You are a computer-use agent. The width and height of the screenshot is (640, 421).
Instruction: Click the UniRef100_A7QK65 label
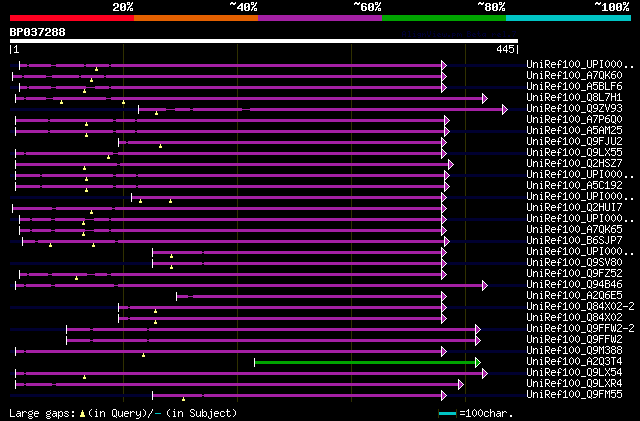tap(574, 230)
